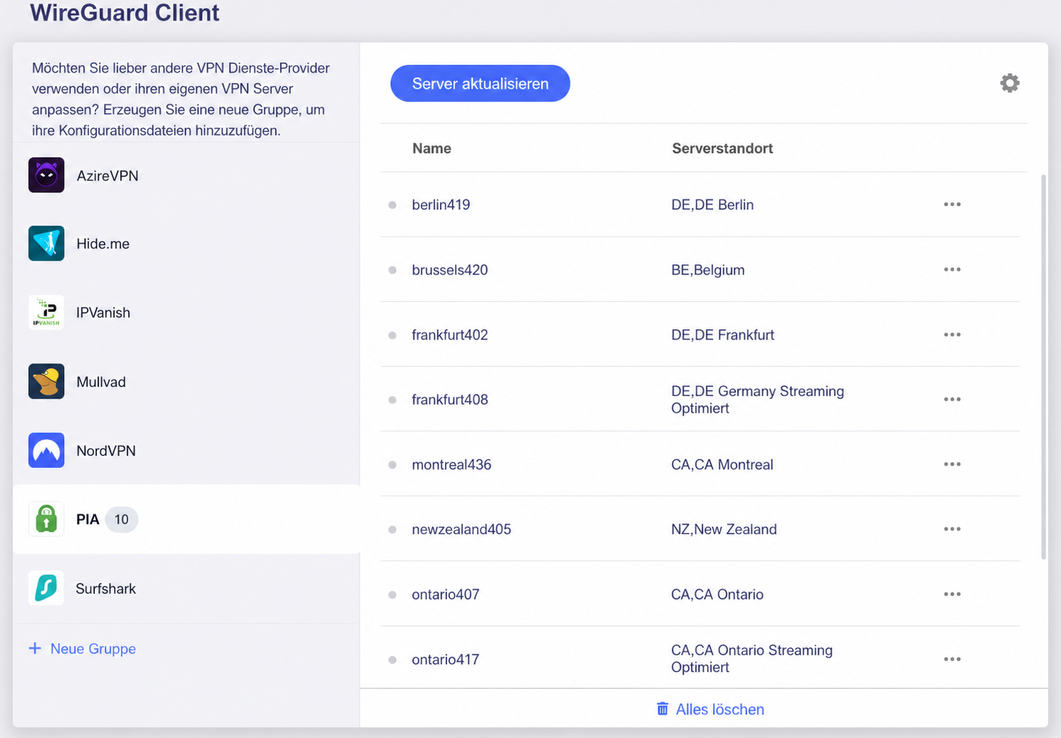1061x738 pixels.
Task: Select server name montreal436
Action: [451, 464]
